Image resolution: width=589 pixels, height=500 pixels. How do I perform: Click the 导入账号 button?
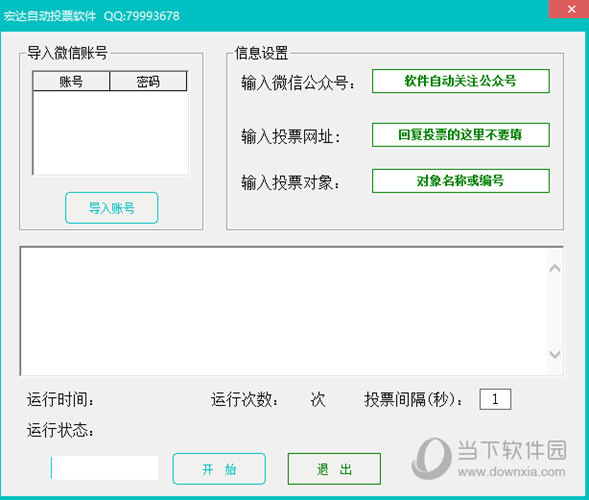pyautogui.click(x=112, y=208)
